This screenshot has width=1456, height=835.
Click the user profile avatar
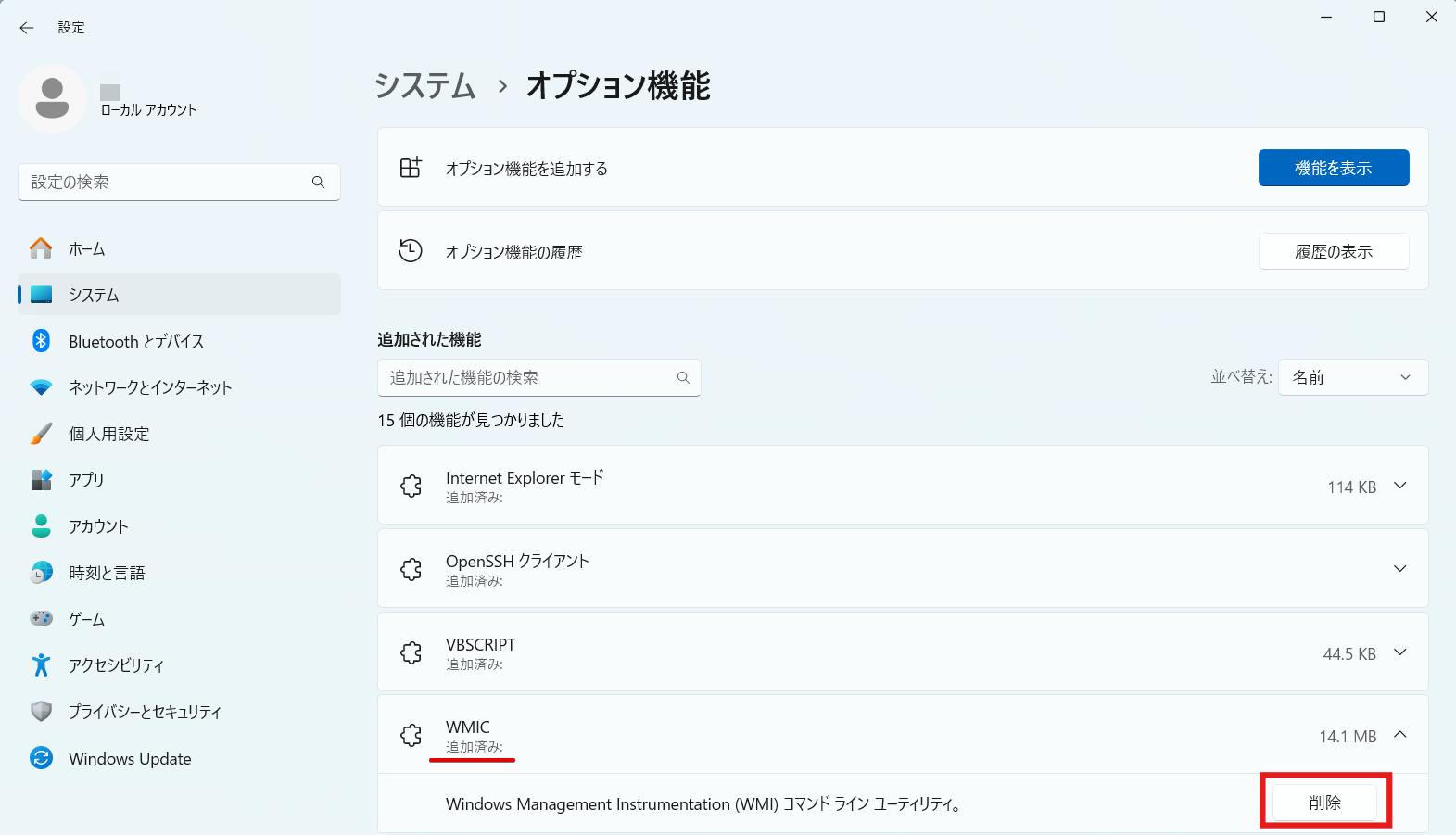pyautogui.click(x=52, y=98)
